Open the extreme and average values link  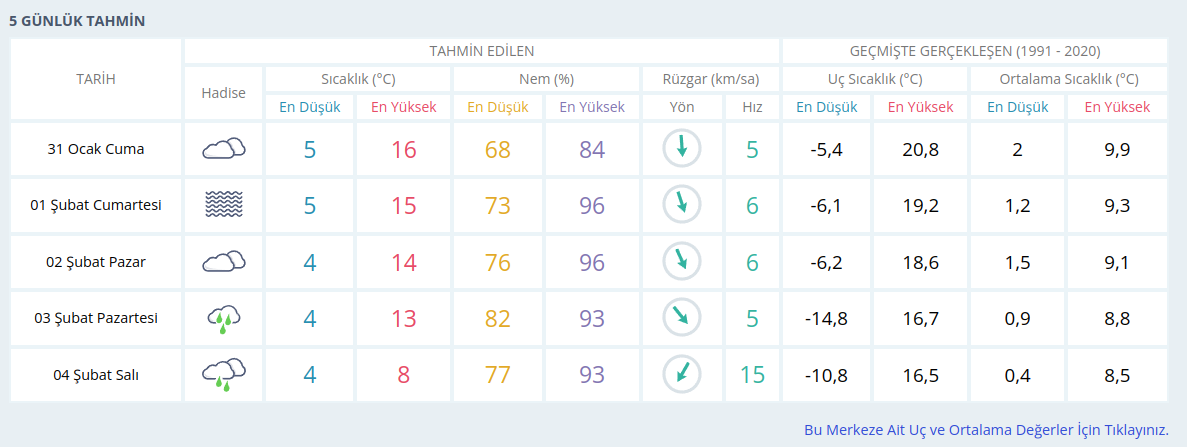click(986, 430)
